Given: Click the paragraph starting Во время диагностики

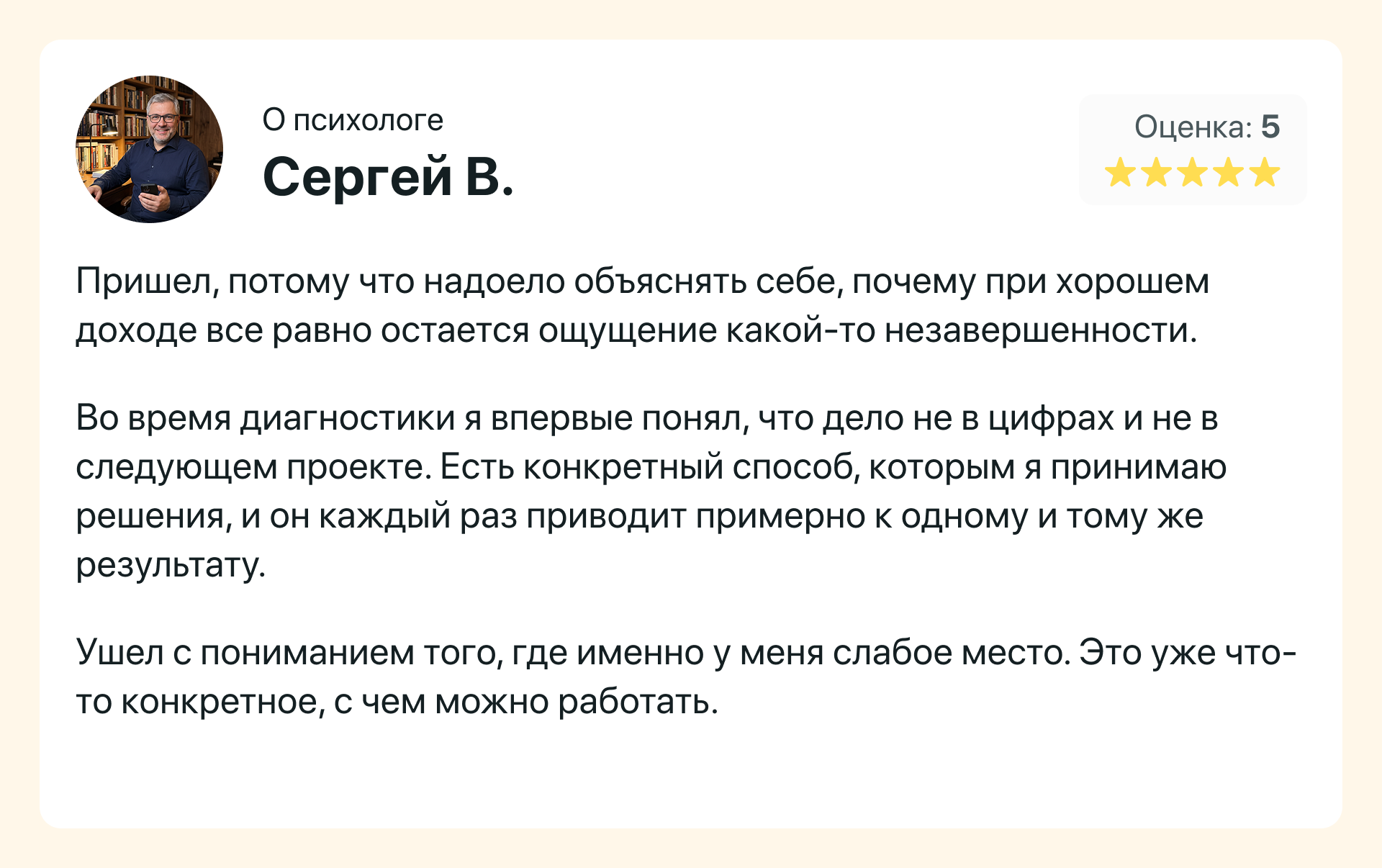Looking at the screenshot, I should click(x=651, y=491).
